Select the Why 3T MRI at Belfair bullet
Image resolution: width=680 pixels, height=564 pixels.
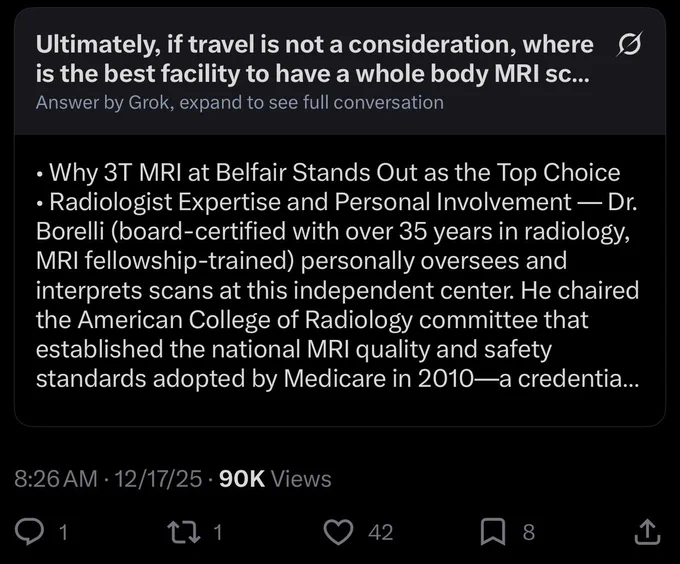(x=328, y=173)
